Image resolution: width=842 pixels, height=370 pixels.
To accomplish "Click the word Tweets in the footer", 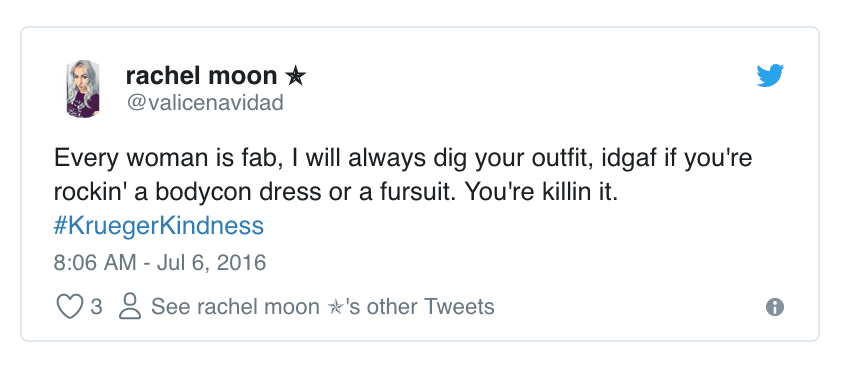I will coord(459,307).
